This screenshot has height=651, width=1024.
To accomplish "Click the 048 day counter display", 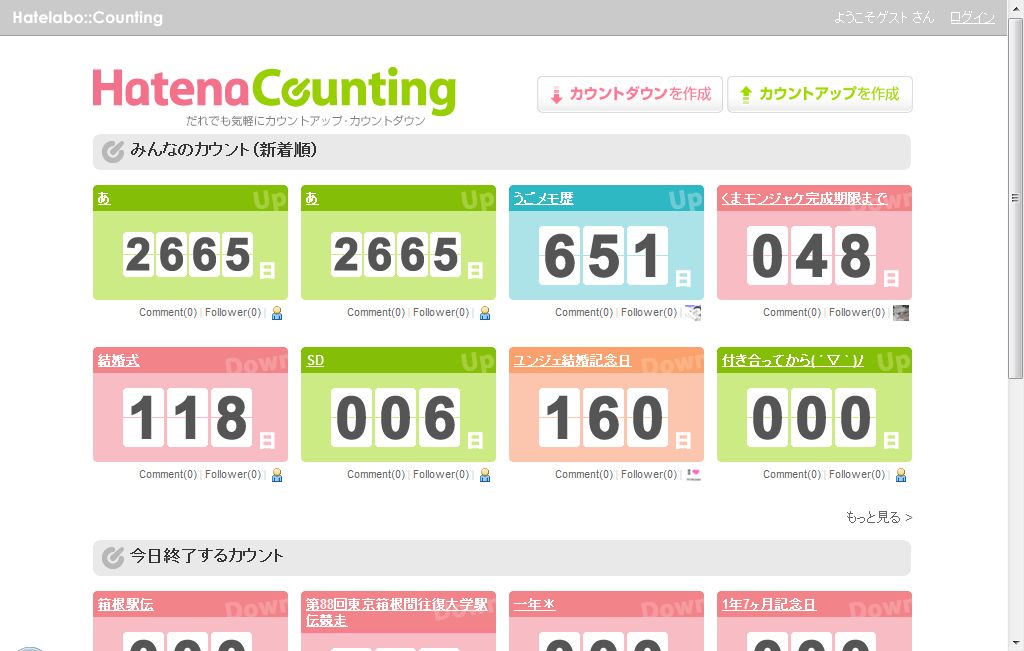I will [x=811, y=255].
